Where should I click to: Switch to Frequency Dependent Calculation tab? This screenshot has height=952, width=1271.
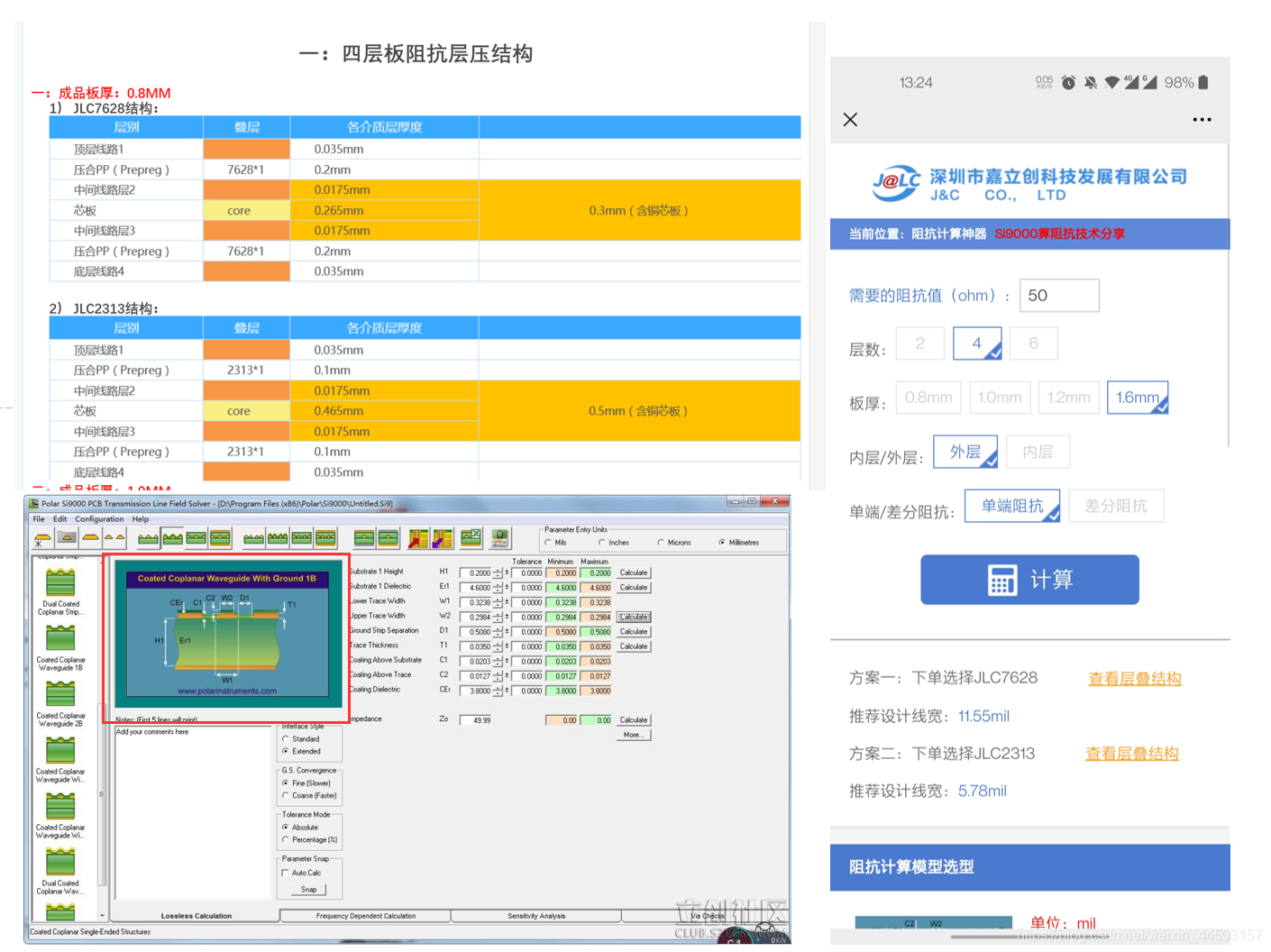click(x=365, y=916)
